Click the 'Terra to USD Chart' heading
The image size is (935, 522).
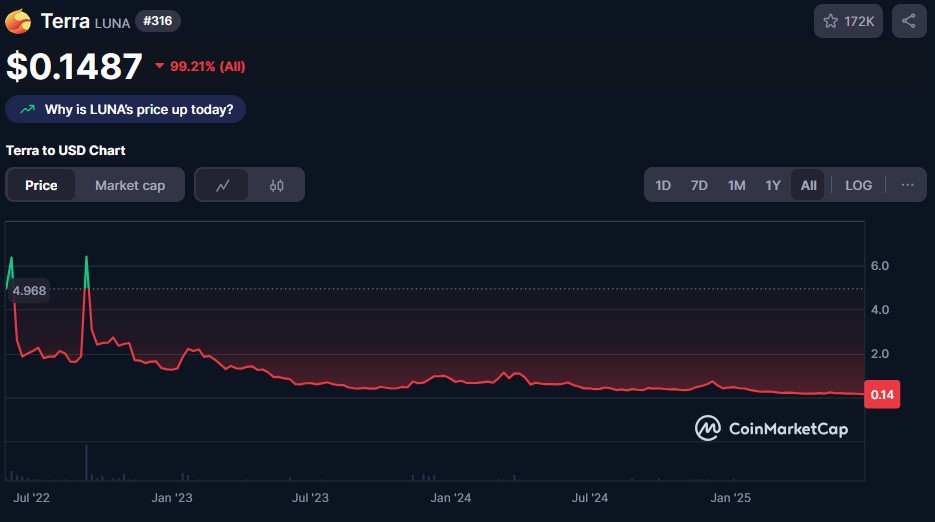(x=66, y=150)
